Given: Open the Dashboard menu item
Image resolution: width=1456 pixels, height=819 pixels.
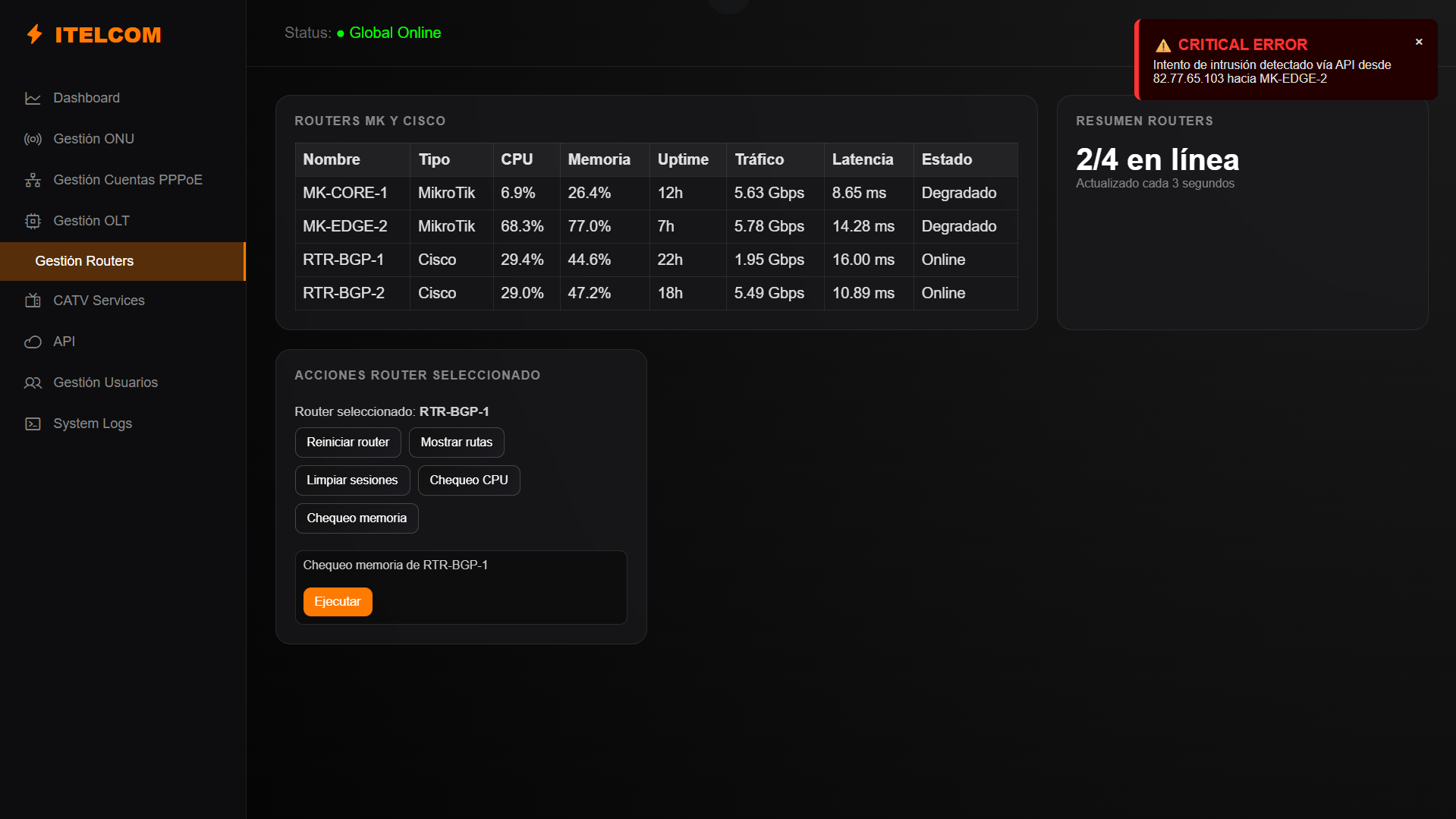Looking at the screenshot, I should [123, 98].
